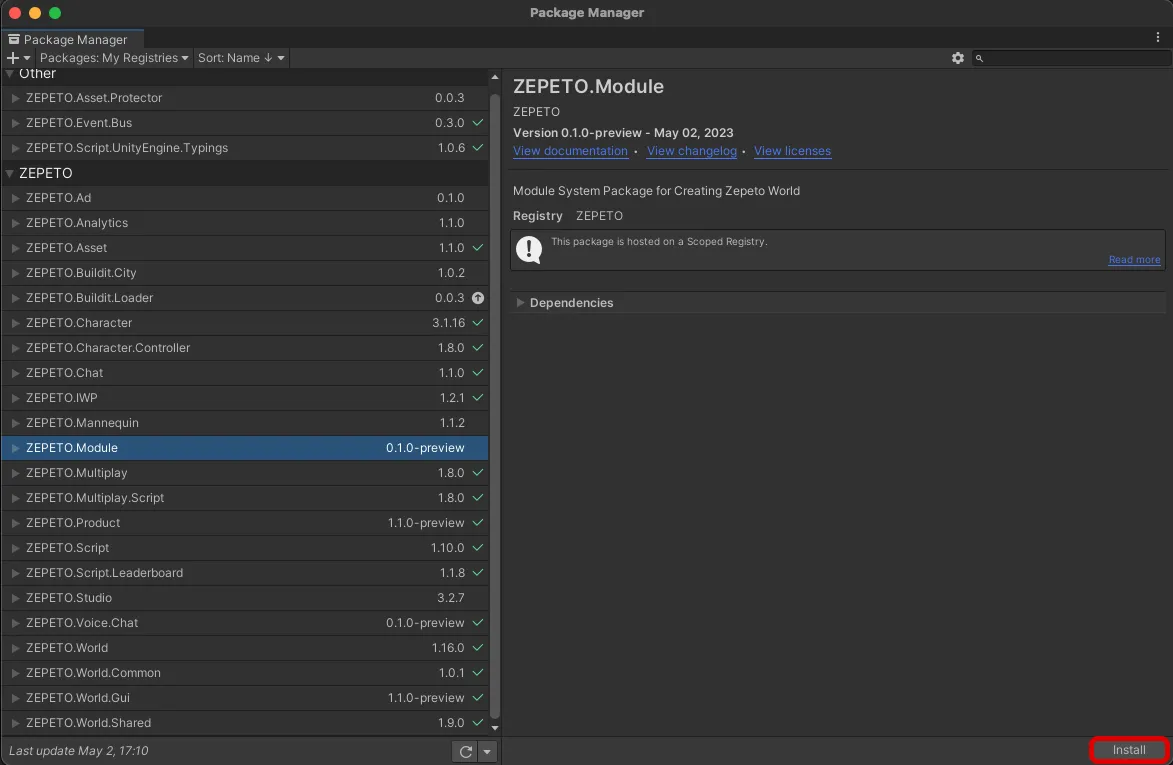Image resolution: width=1173 pixels, height=765 pixels.
Task: Expand versions of ZEPETO.Character.Controller
Action: (15, 348)
